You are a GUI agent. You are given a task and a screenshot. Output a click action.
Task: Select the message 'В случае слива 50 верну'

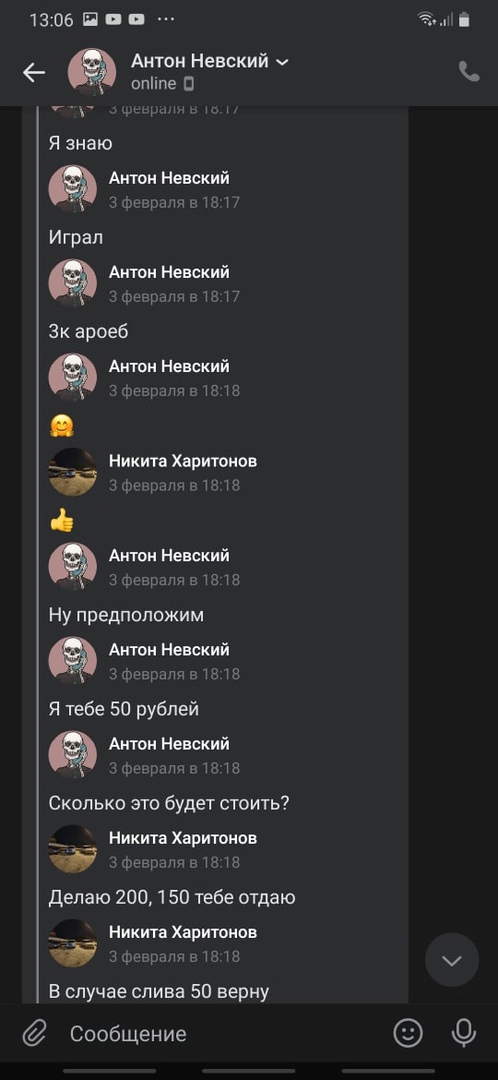point(158,992)
